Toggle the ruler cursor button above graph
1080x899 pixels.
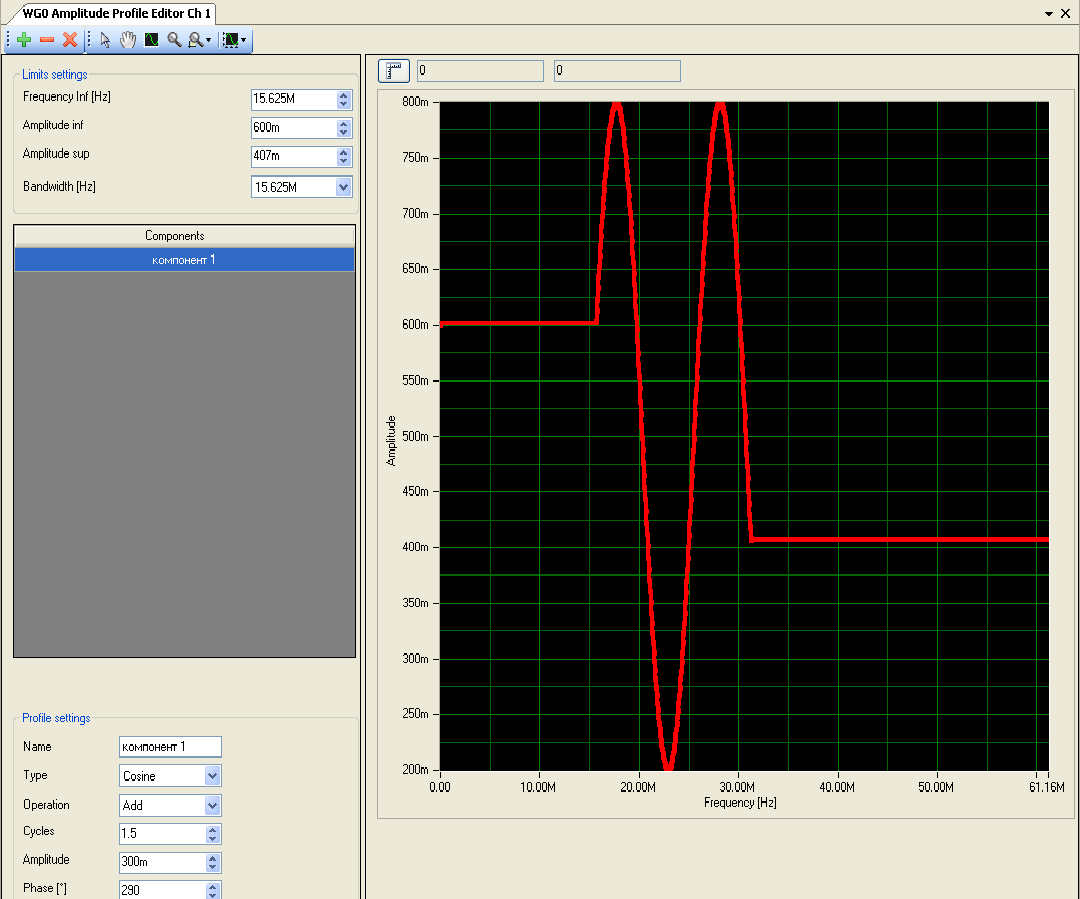click(394, 71)
